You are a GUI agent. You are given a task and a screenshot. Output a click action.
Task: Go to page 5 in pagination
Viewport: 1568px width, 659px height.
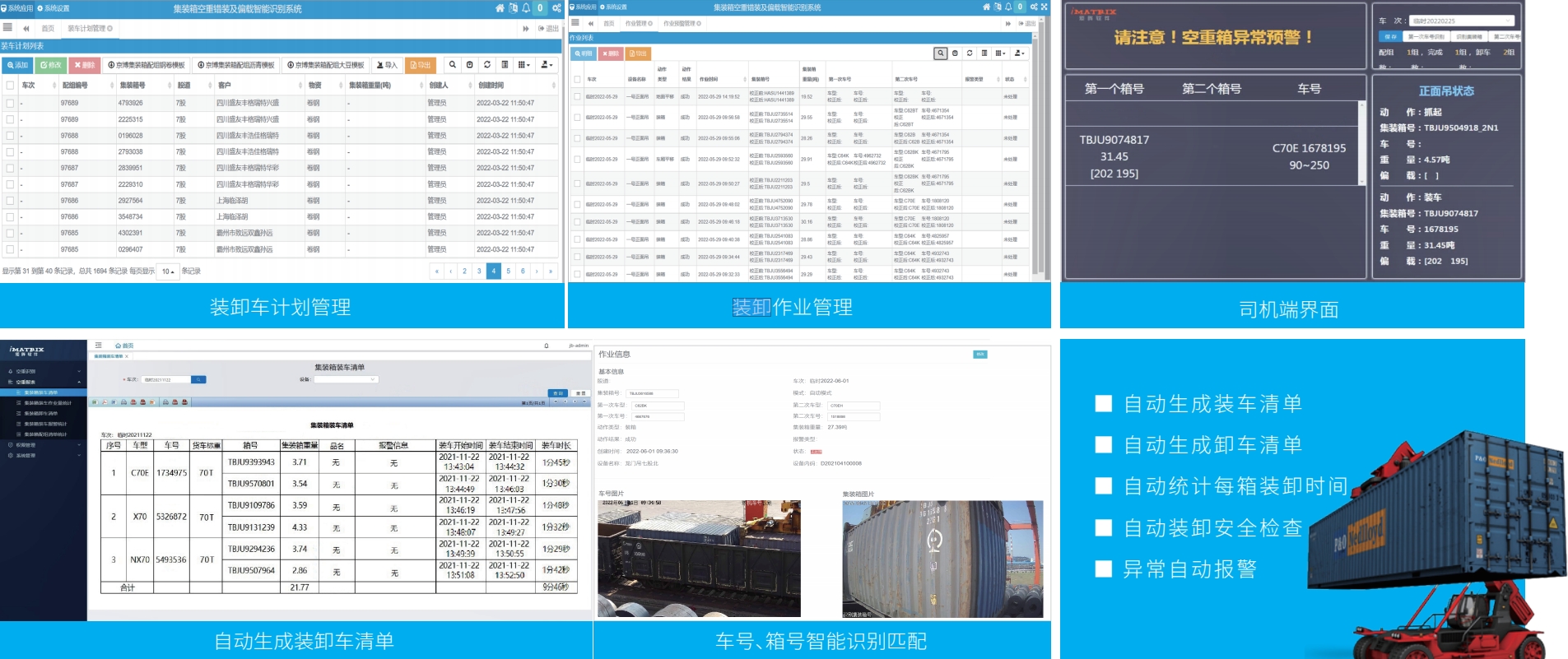point(508,271)
